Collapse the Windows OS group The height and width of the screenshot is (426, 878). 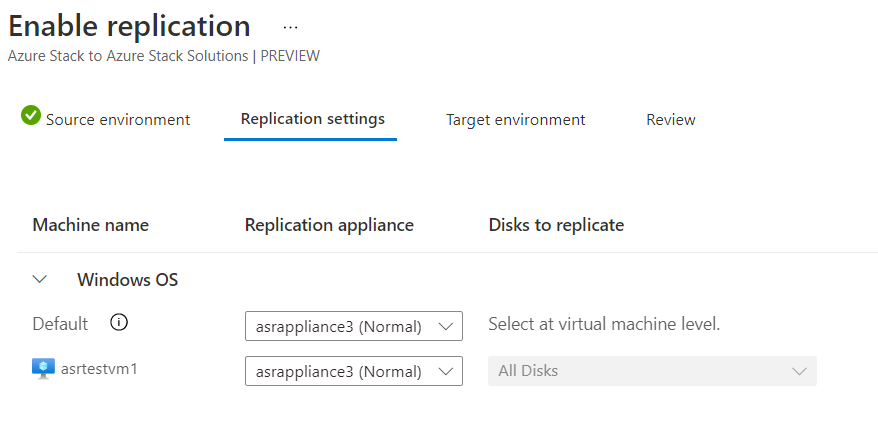[x=40, y=280]
